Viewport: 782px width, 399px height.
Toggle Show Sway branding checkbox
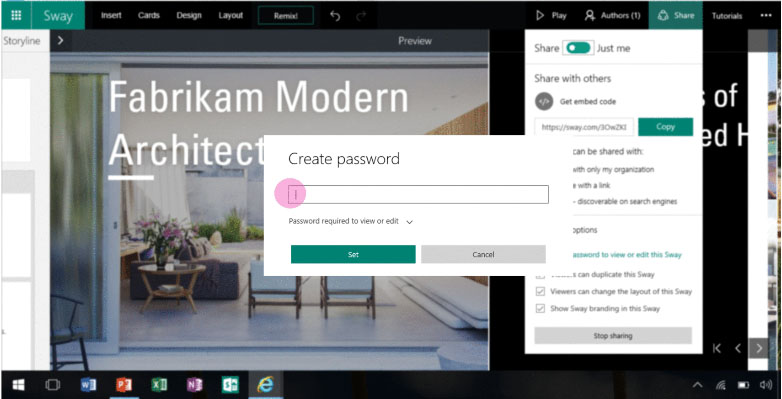click(540, 308)
